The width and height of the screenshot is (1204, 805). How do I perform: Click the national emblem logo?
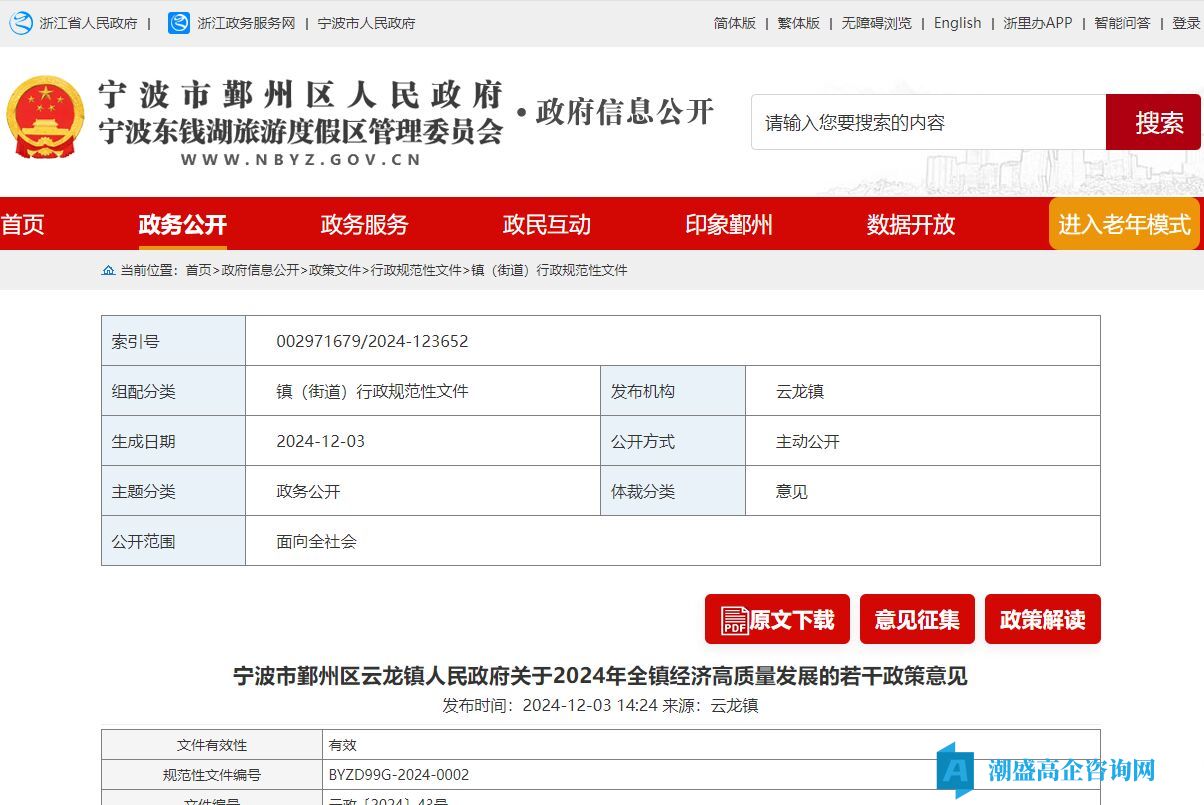pos(45,117)
